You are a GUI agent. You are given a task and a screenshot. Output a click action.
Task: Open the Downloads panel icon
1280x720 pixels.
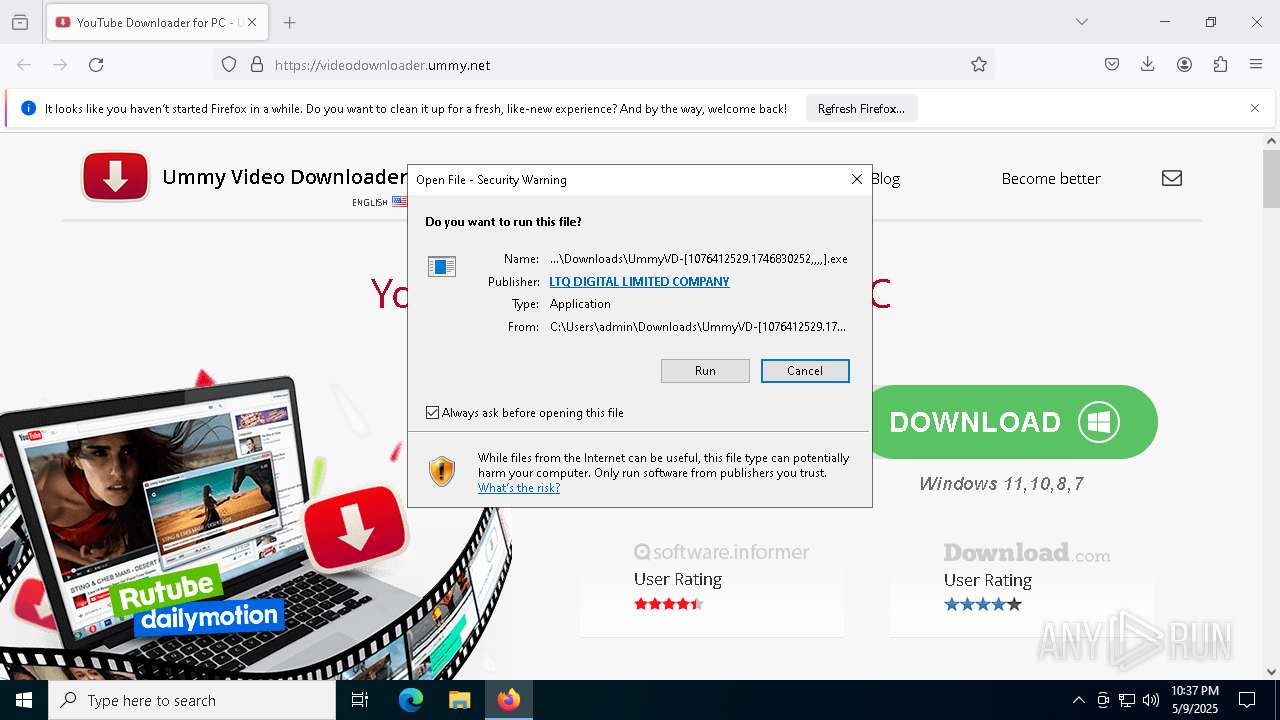click(1148, 65)
